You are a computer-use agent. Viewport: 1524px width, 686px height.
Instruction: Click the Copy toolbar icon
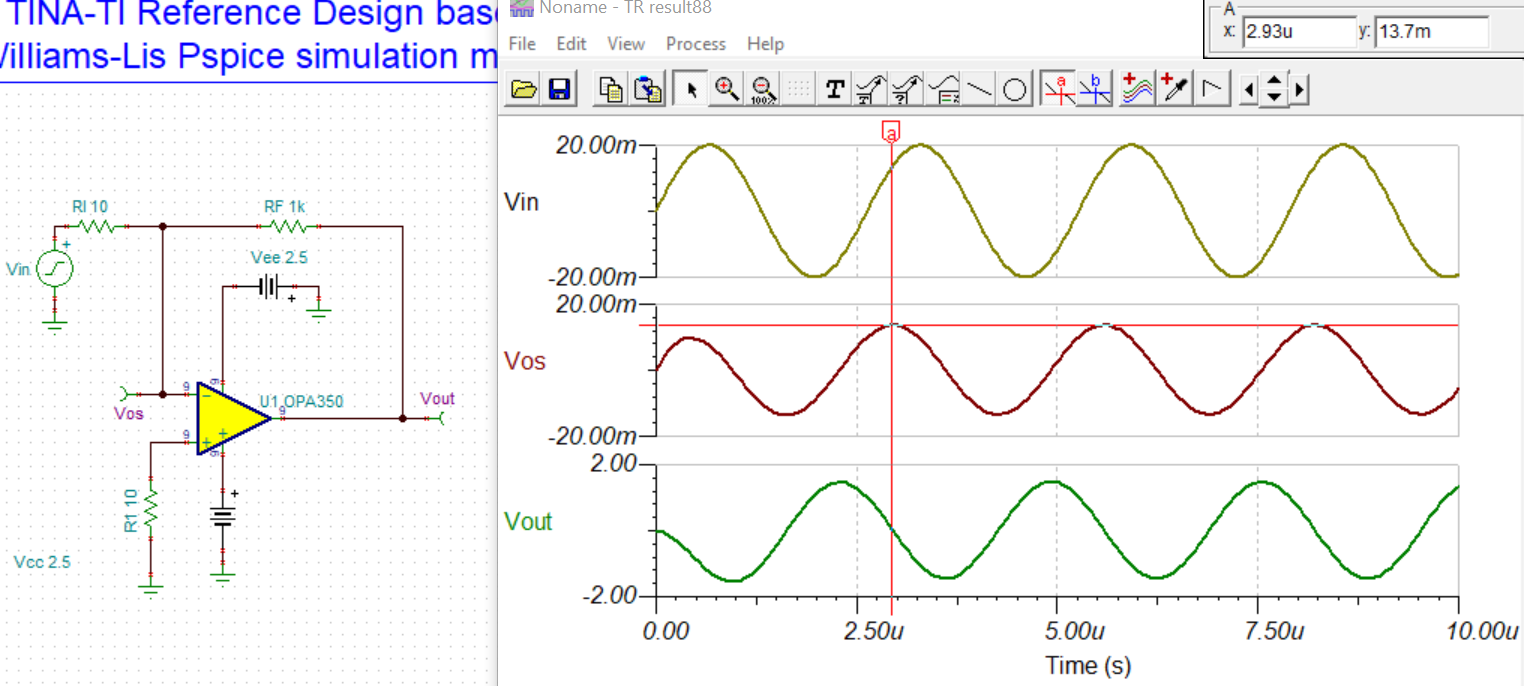click(x=611, y=90)
